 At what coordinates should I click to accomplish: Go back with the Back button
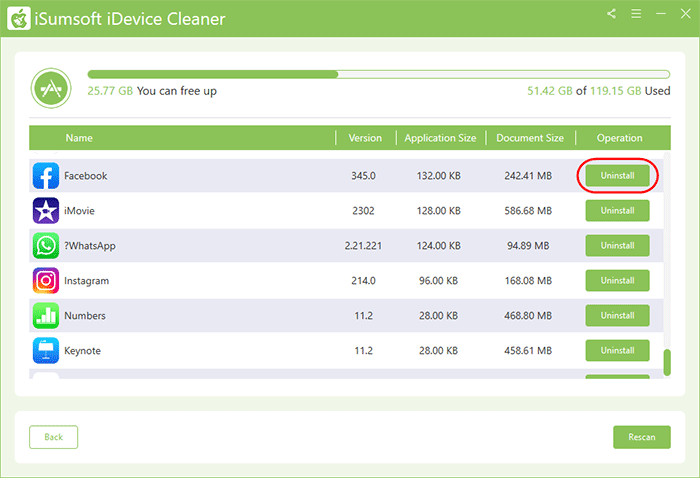click(x=54, y=437)
